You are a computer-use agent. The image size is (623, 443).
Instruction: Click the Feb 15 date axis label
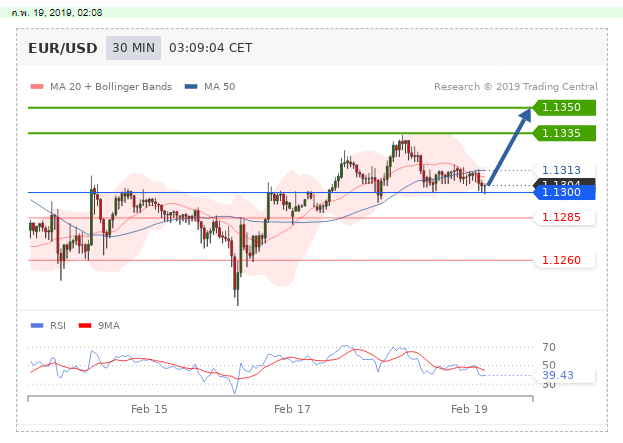click(148, 409)
